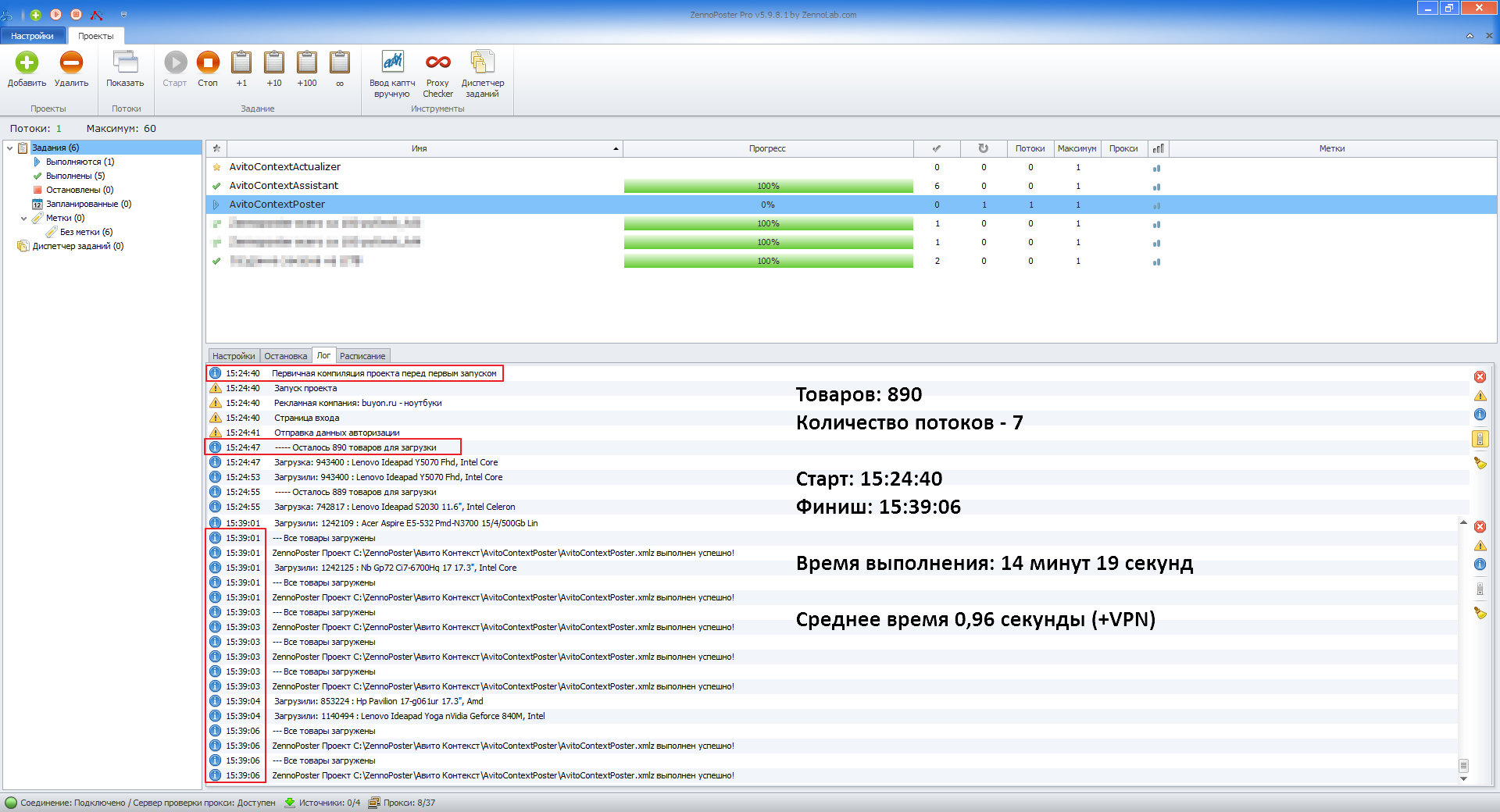1500x812 pixels.
Task: Select Выполнены (5) filter in tree
Action: point(75,176)
